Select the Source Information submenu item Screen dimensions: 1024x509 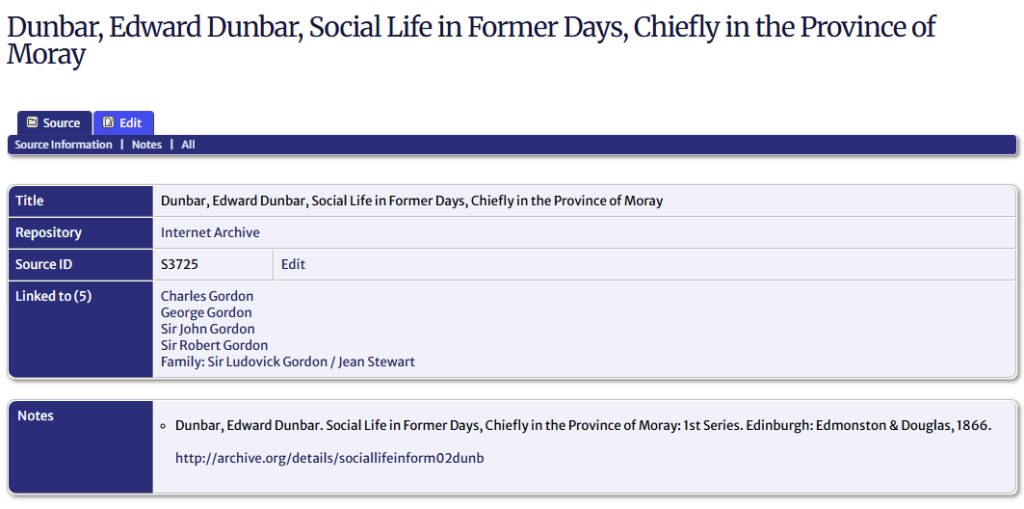pos(63,145)
